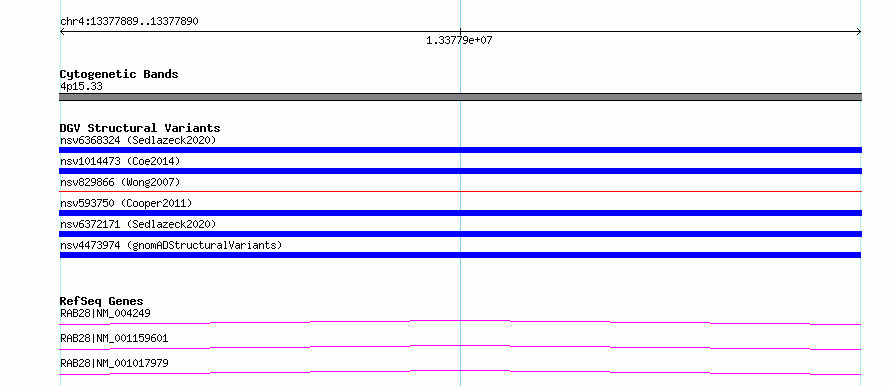890x386 pixels.
Task: Open the nsv6372171 (Sedlazeck2020) variant label
Action: point(138,224)
